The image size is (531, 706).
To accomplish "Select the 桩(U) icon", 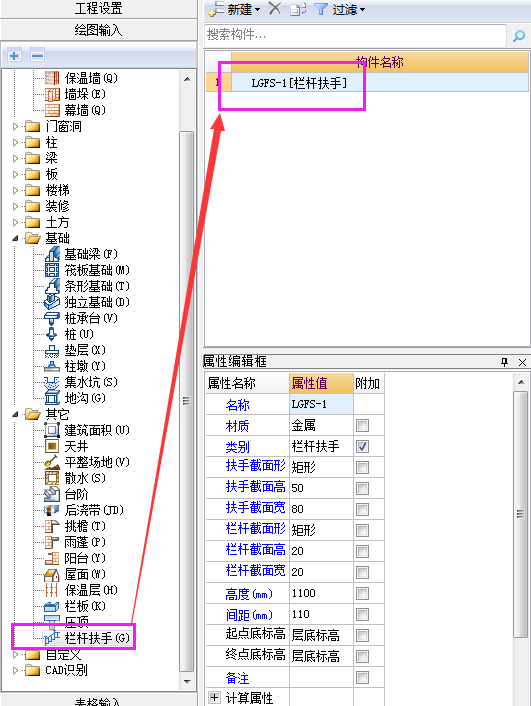I will click(52, 334).
